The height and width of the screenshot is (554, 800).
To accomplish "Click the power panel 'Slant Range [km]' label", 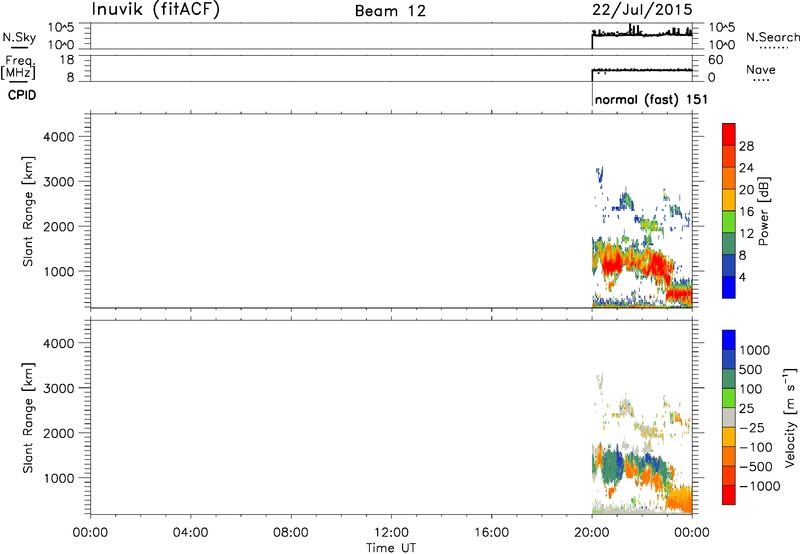I will [28, 211].
